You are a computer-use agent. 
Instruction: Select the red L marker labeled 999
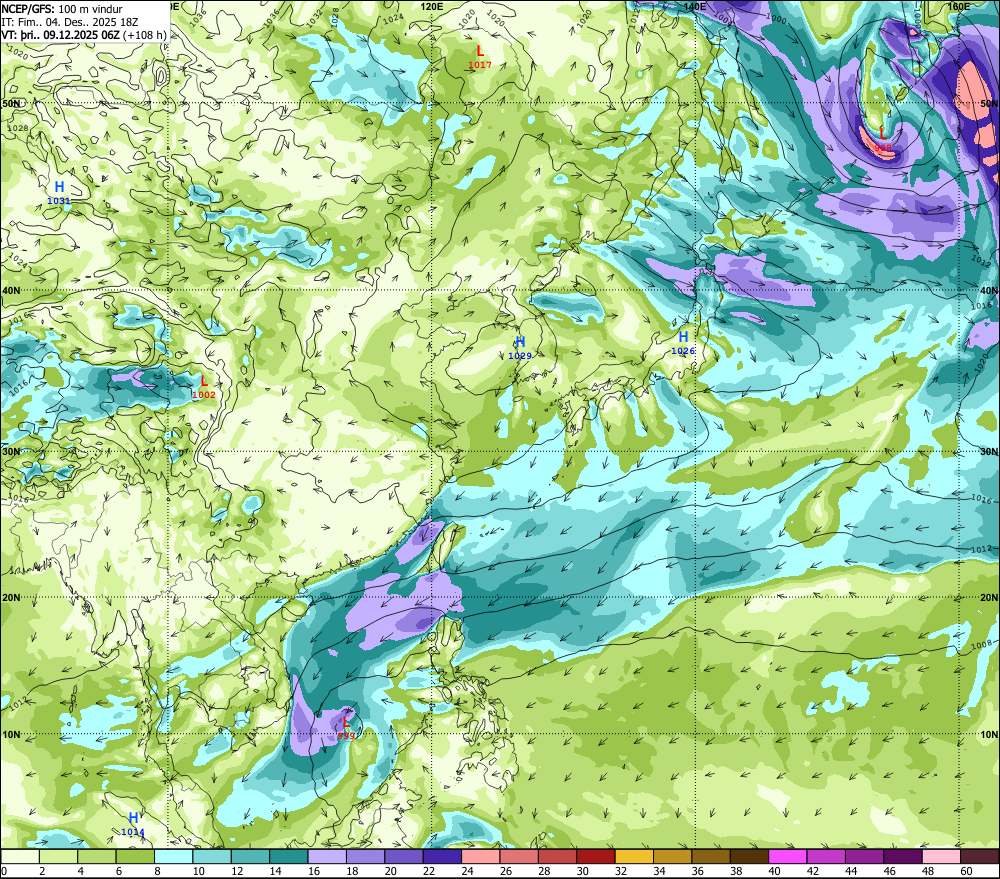pyautogui.click(x=346, y=722)
